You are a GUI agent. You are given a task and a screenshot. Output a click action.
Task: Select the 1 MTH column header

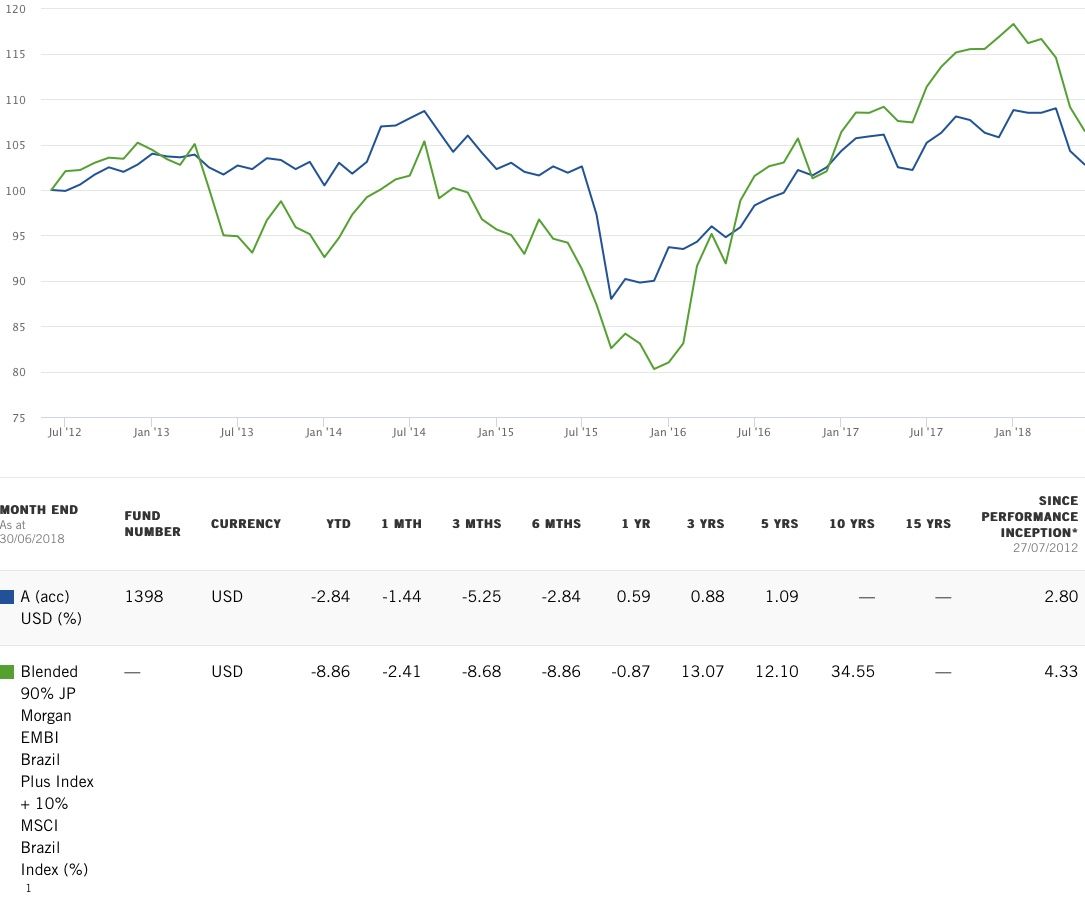[401, 524]
